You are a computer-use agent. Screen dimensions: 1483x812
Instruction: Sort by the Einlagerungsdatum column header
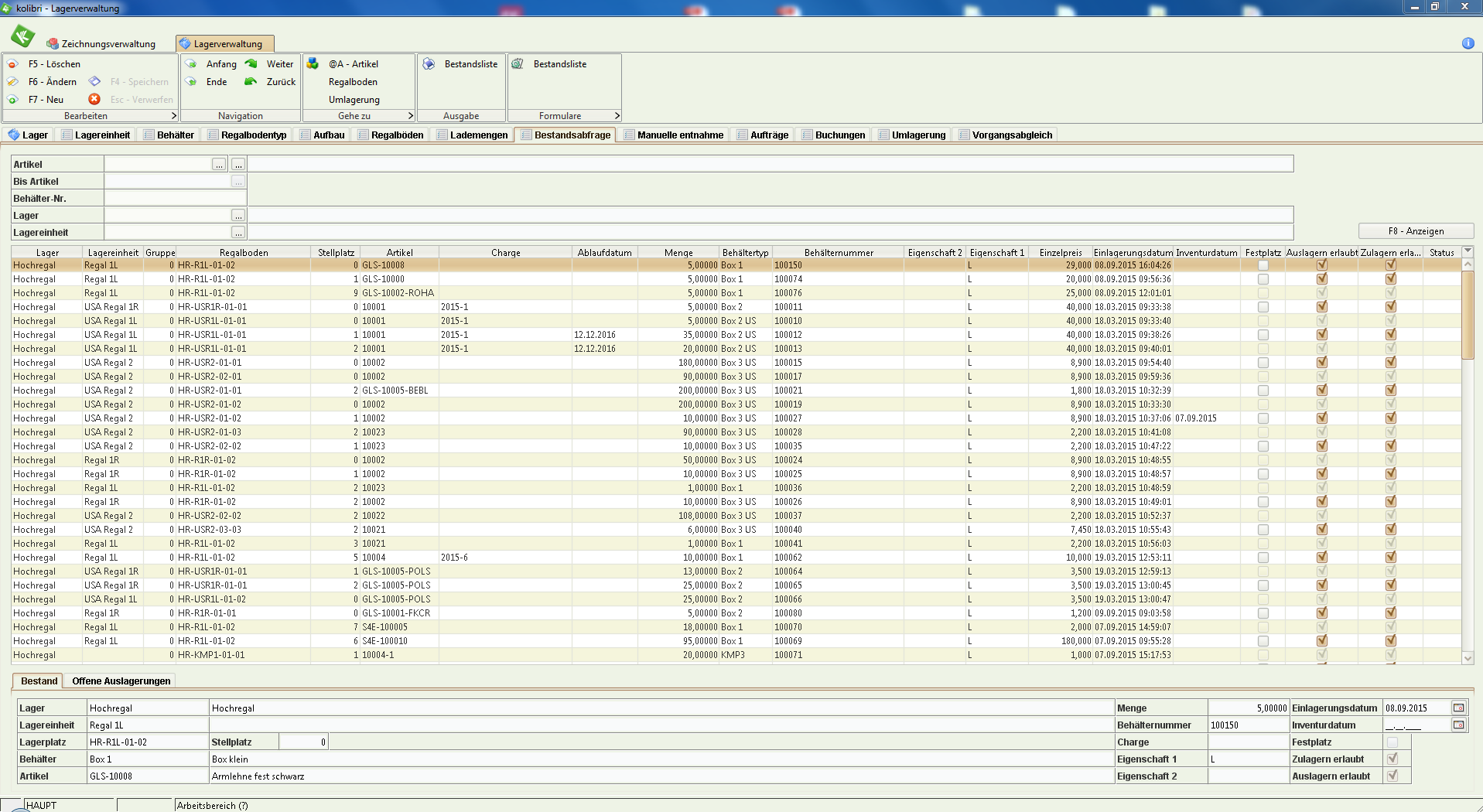pyautogui.click(x=1133, y=253)
